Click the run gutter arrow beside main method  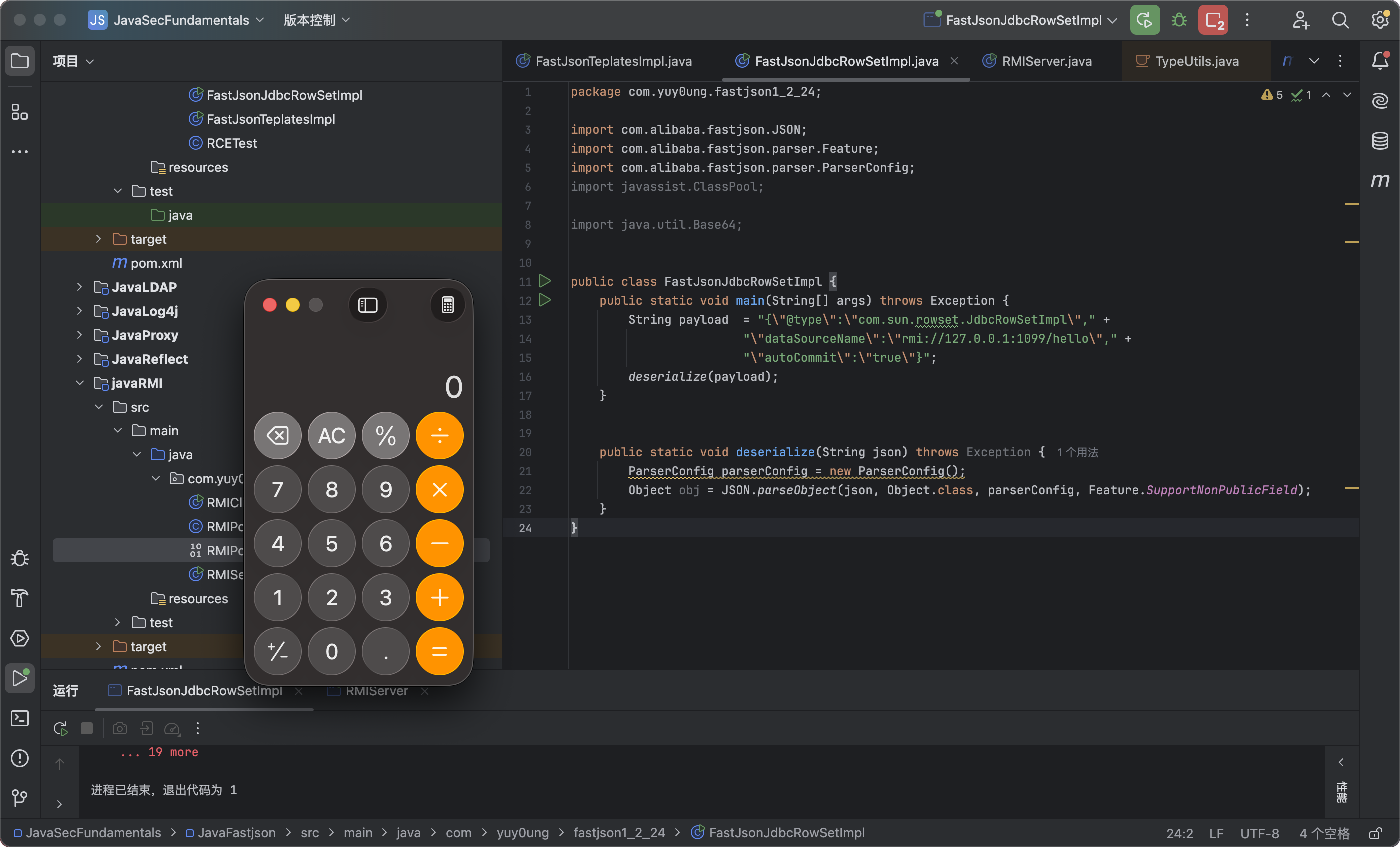(544, 300)
